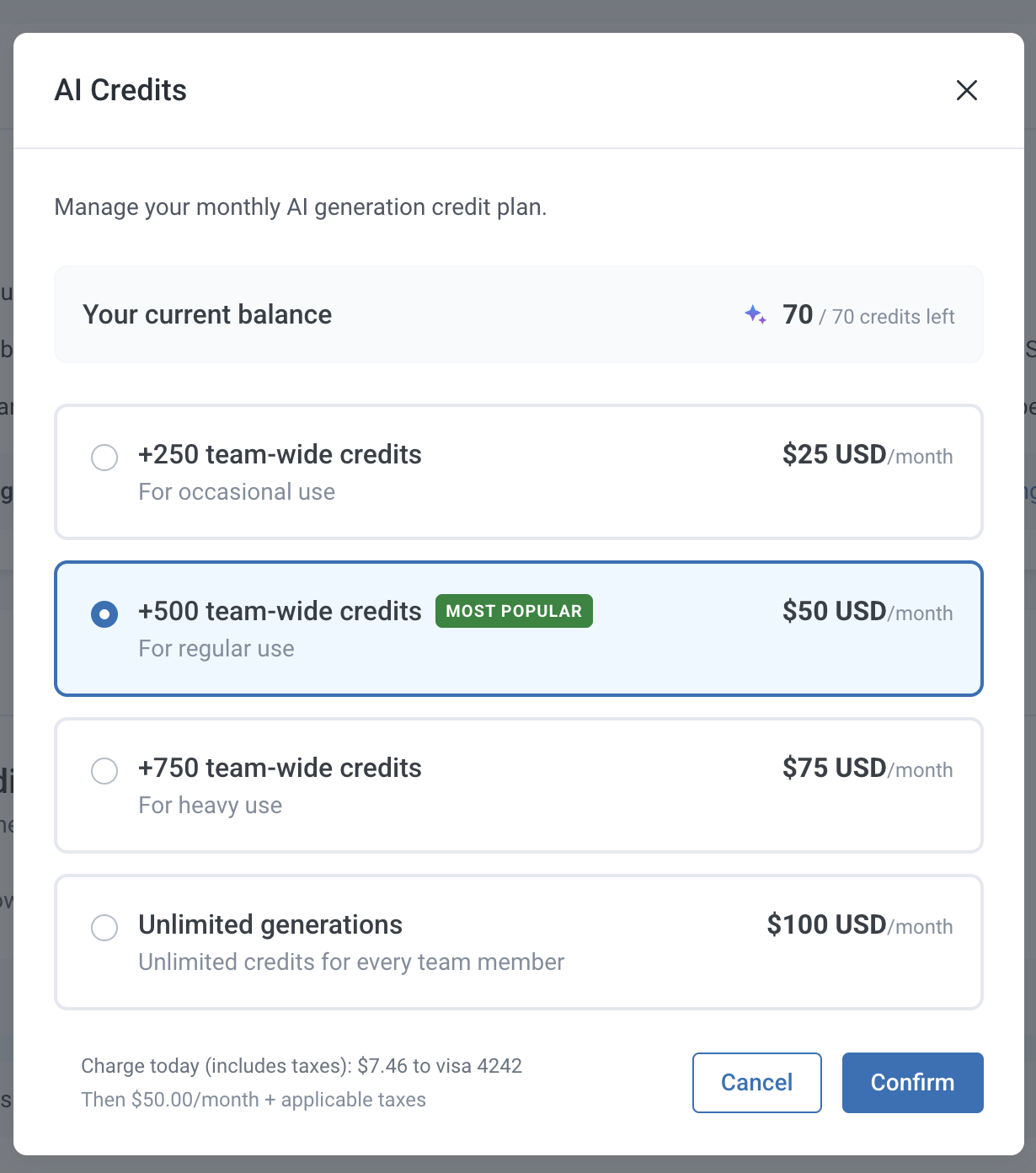The width and height of the screenshot is (1036, 1173).
Task: Click the $50 USD/month price
Action: pyautogui.click(x=867, y=612)
